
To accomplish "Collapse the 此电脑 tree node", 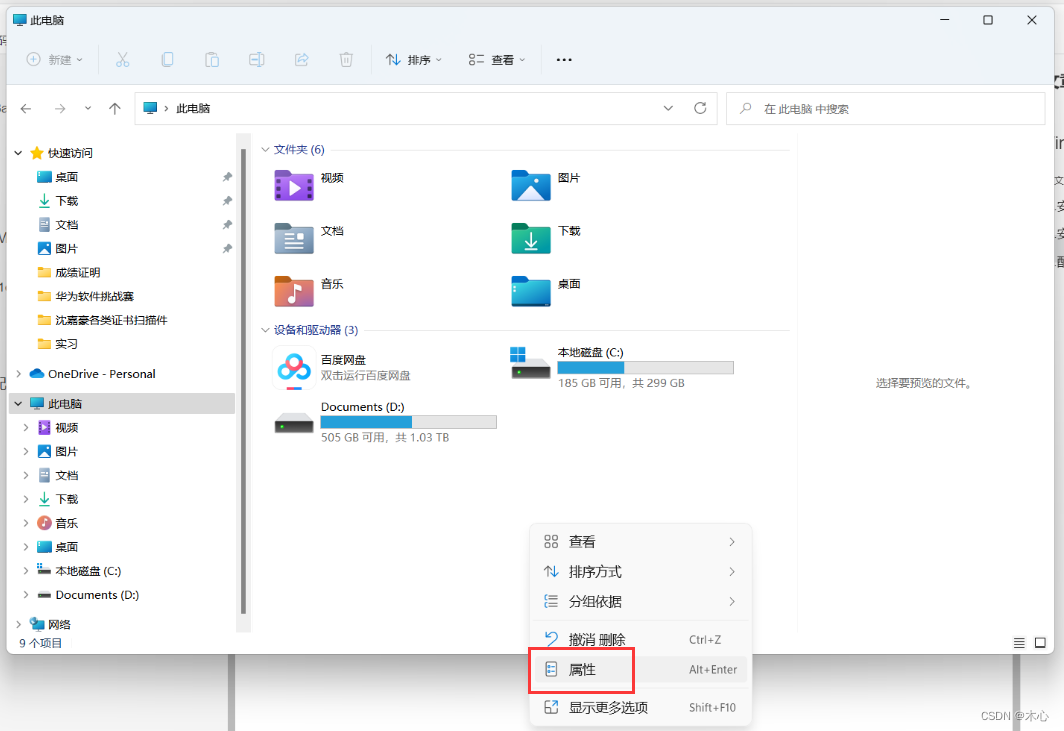I will click(18, 404).
